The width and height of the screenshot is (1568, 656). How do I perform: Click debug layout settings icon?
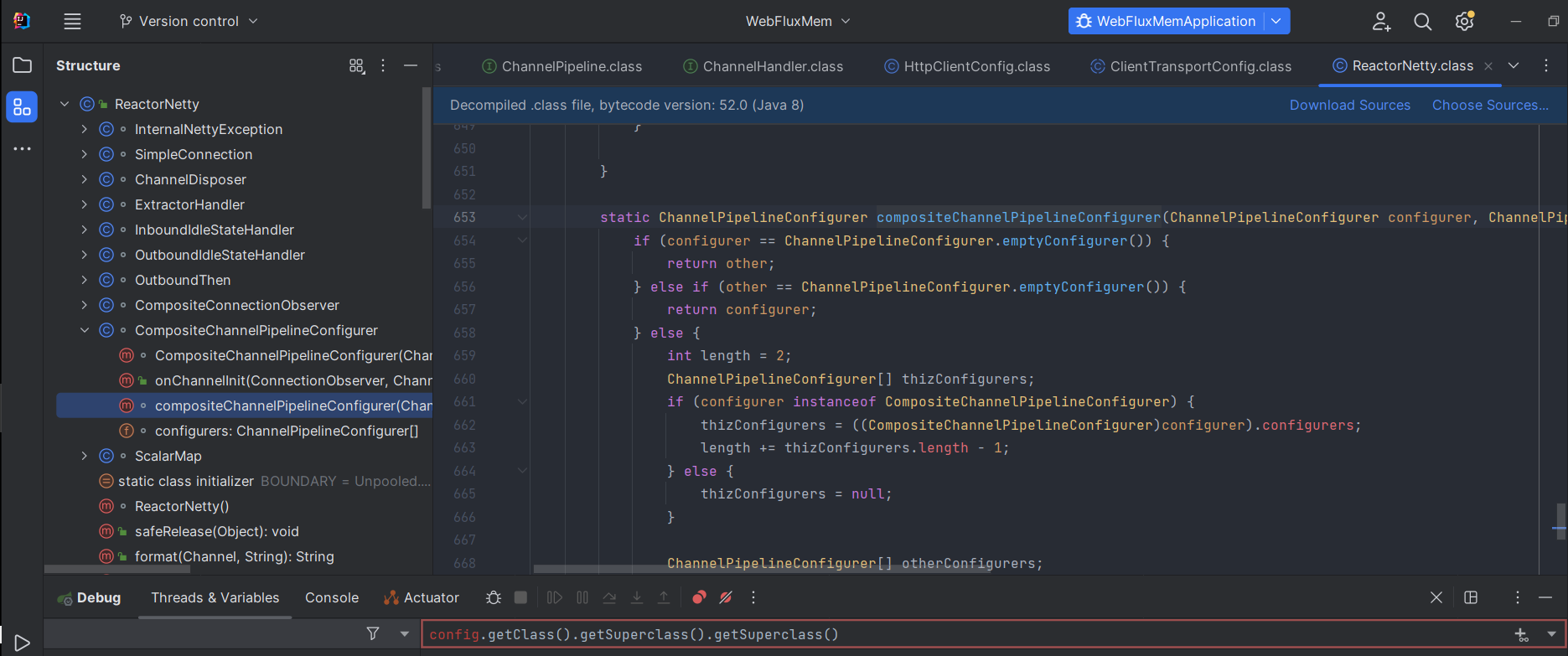pyautogui.click(x=1471, y=597)
